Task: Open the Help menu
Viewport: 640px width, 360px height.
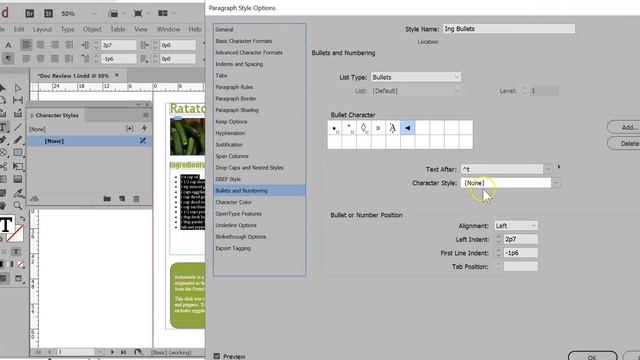Action: pos(195,29)
